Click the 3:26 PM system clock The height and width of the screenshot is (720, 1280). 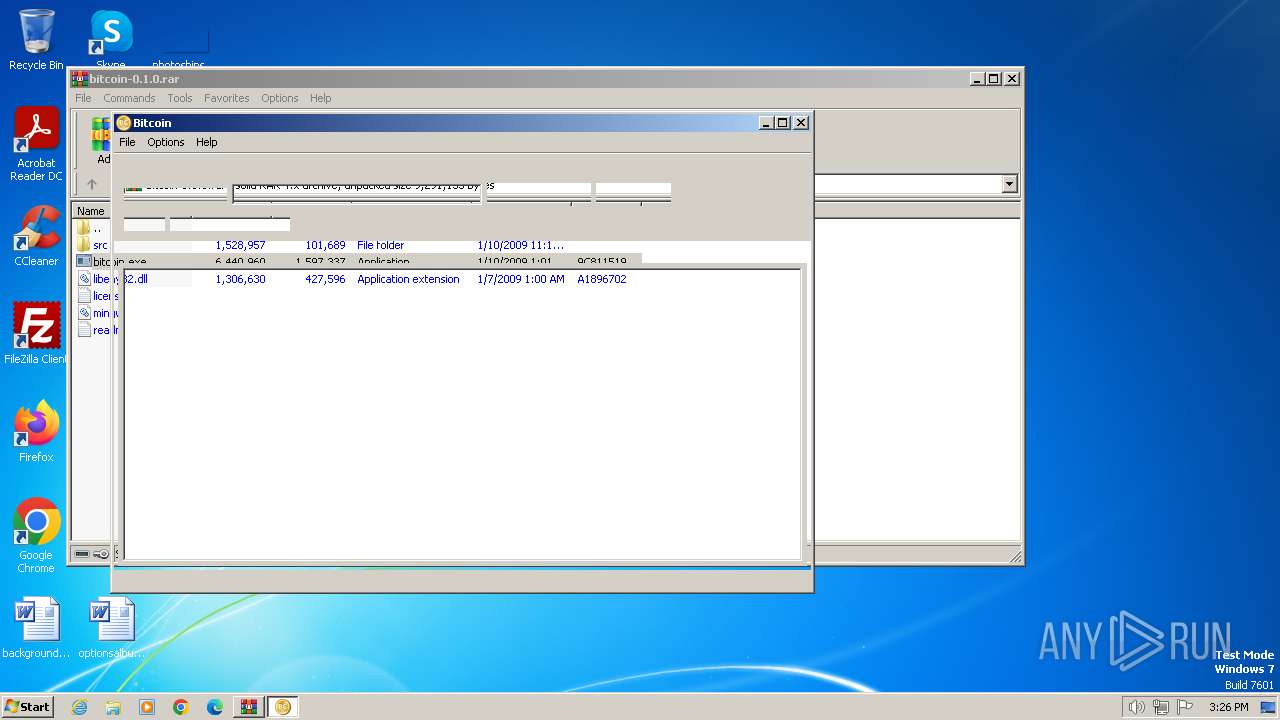(x=1228, y=707)
